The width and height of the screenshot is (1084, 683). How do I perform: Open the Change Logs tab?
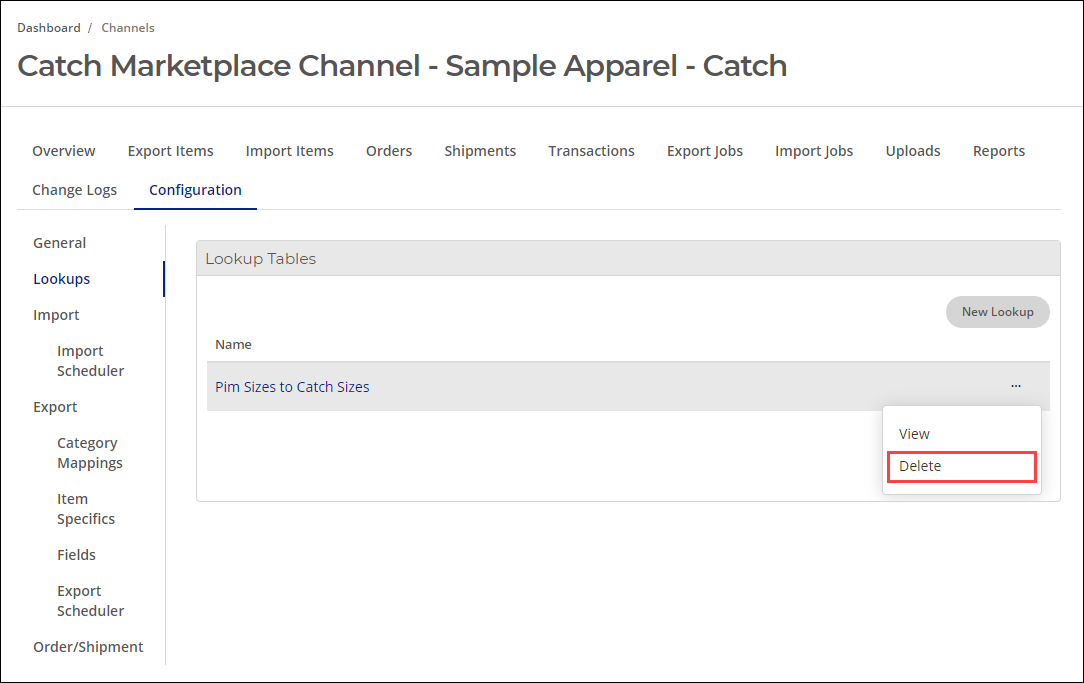point(74,190)
